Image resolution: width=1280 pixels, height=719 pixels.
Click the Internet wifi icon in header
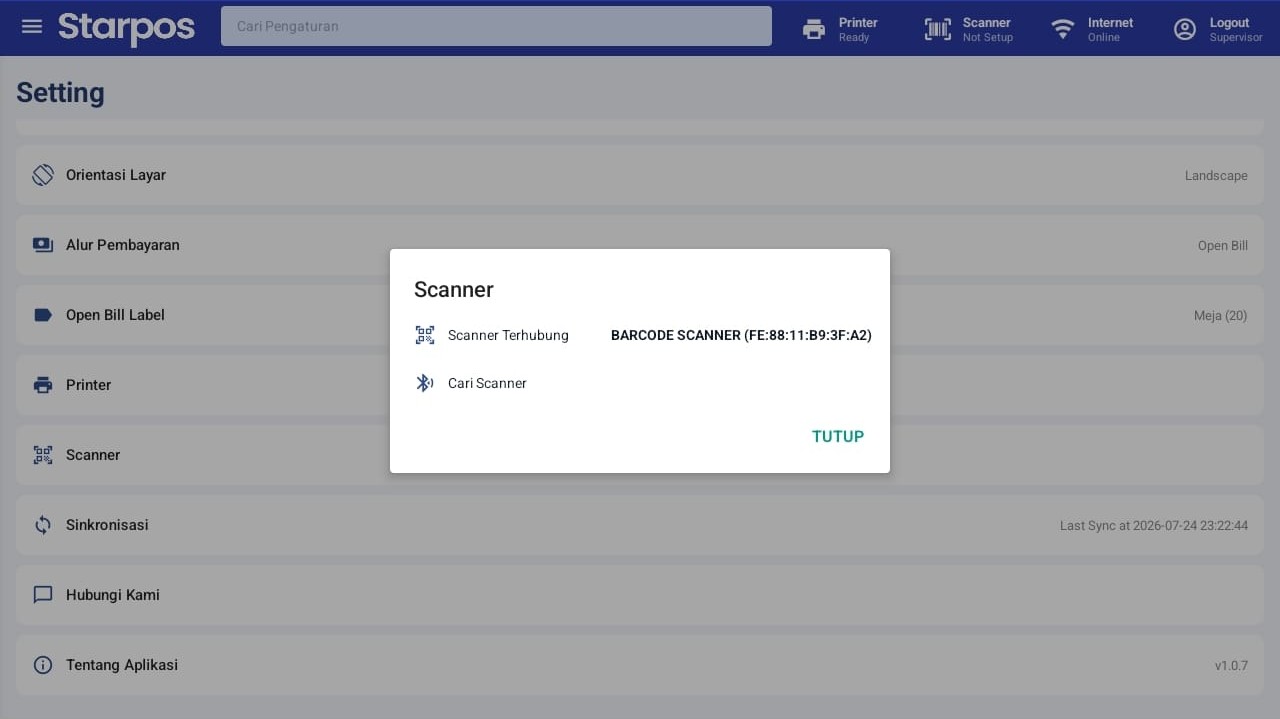click(1063, 29)
